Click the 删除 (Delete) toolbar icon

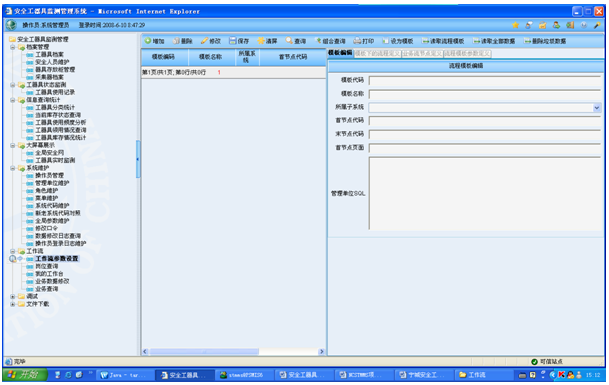coord(176,41)
